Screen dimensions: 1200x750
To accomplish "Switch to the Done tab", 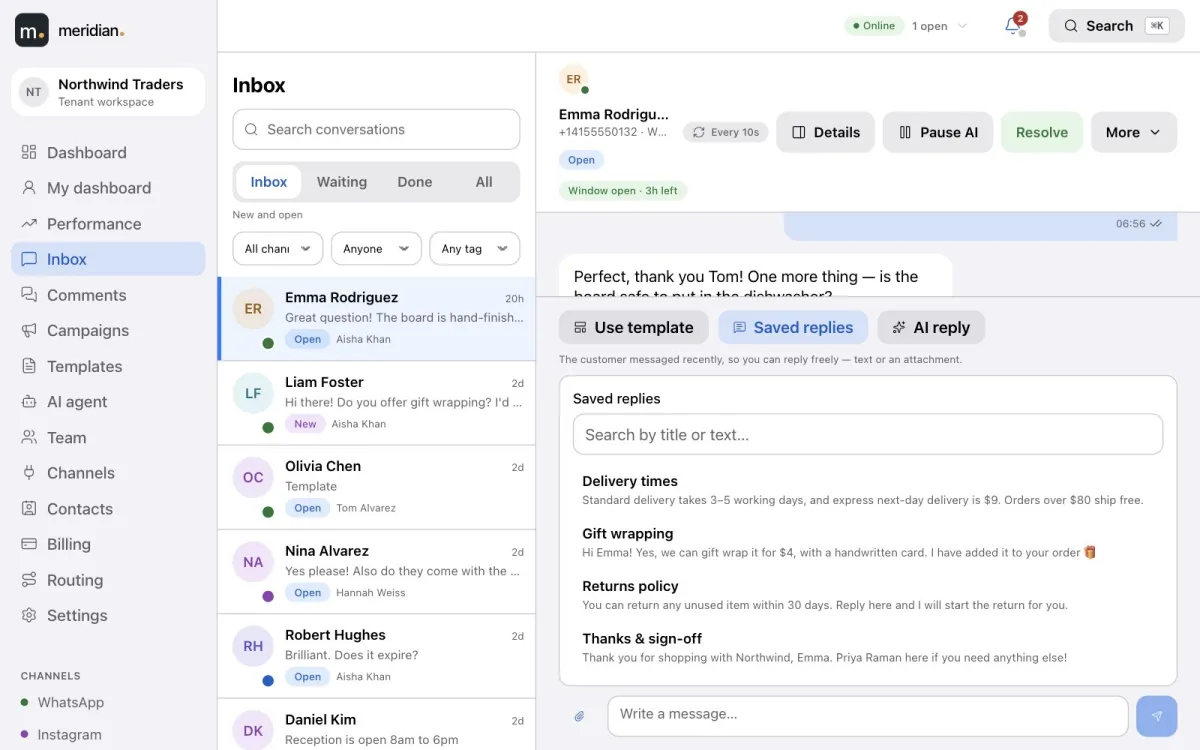I will [x=415, y=182].
